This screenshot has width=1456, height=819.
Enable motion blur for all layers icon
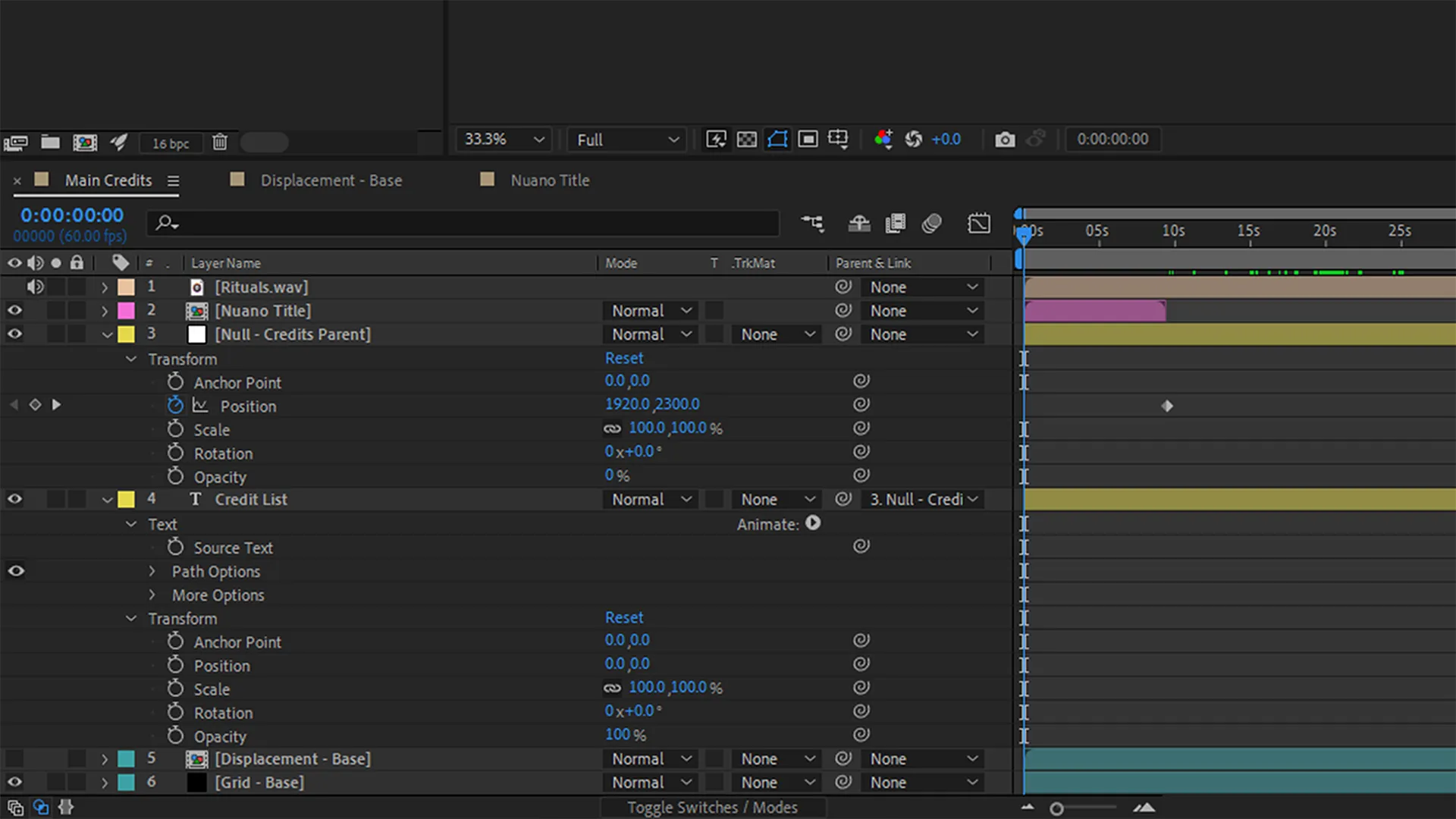coord(932,223)
